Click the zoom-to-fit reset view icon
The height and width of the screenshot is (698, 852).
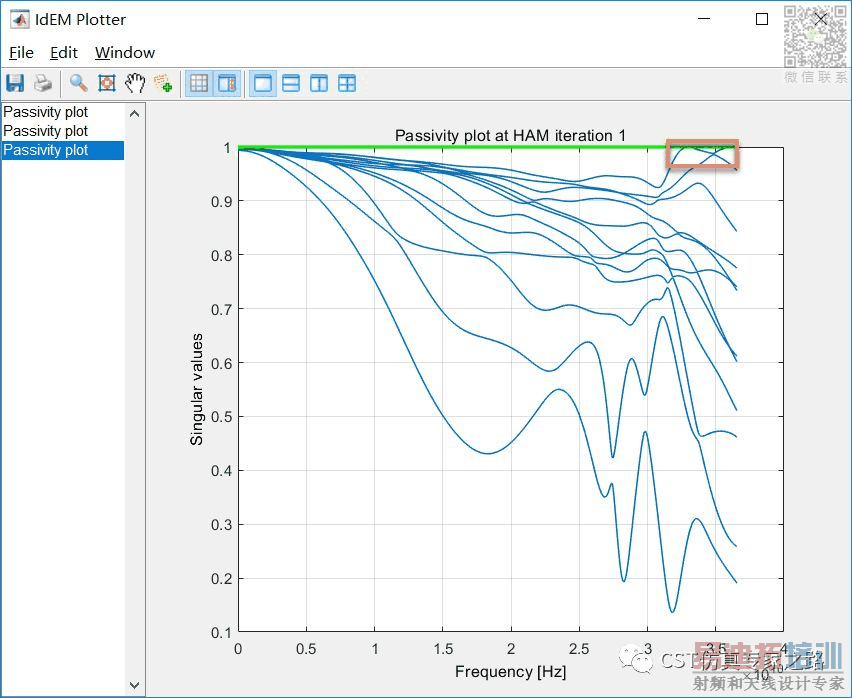106,84
